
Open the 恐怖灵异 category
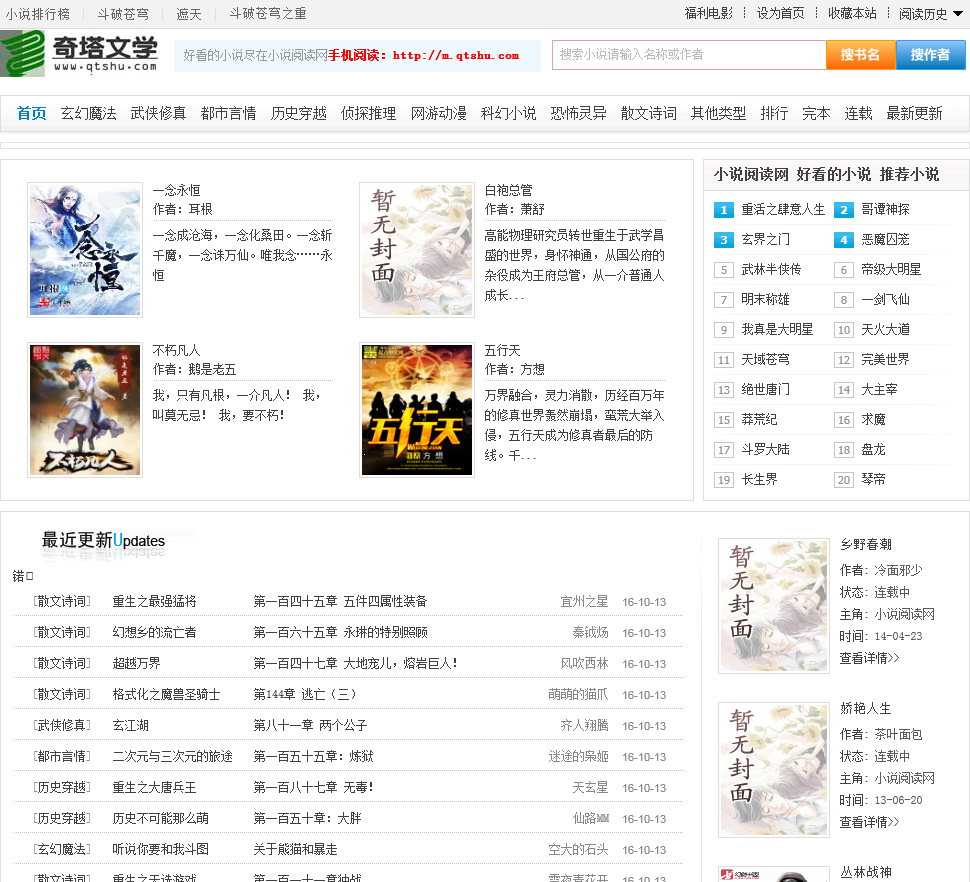[578, 113]
